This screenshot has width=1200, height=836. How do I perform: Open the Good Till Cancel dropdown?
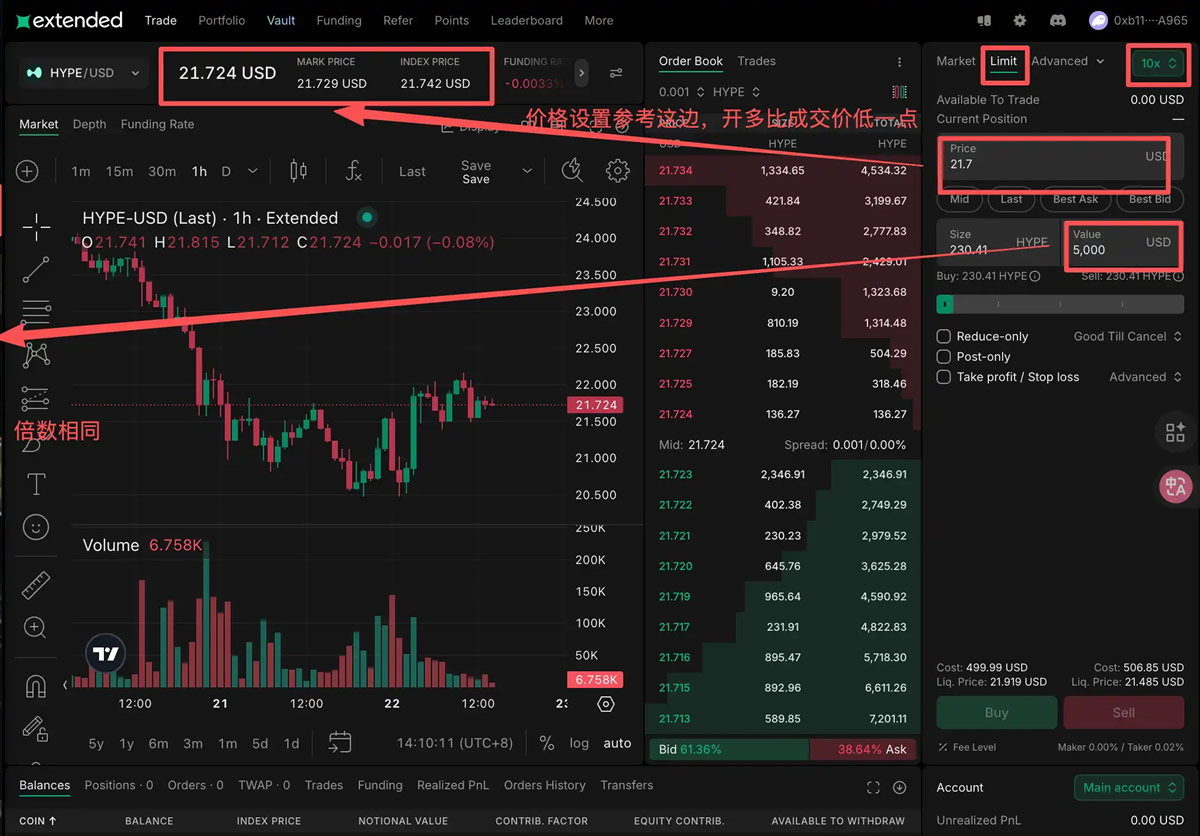click(1128, 336)
